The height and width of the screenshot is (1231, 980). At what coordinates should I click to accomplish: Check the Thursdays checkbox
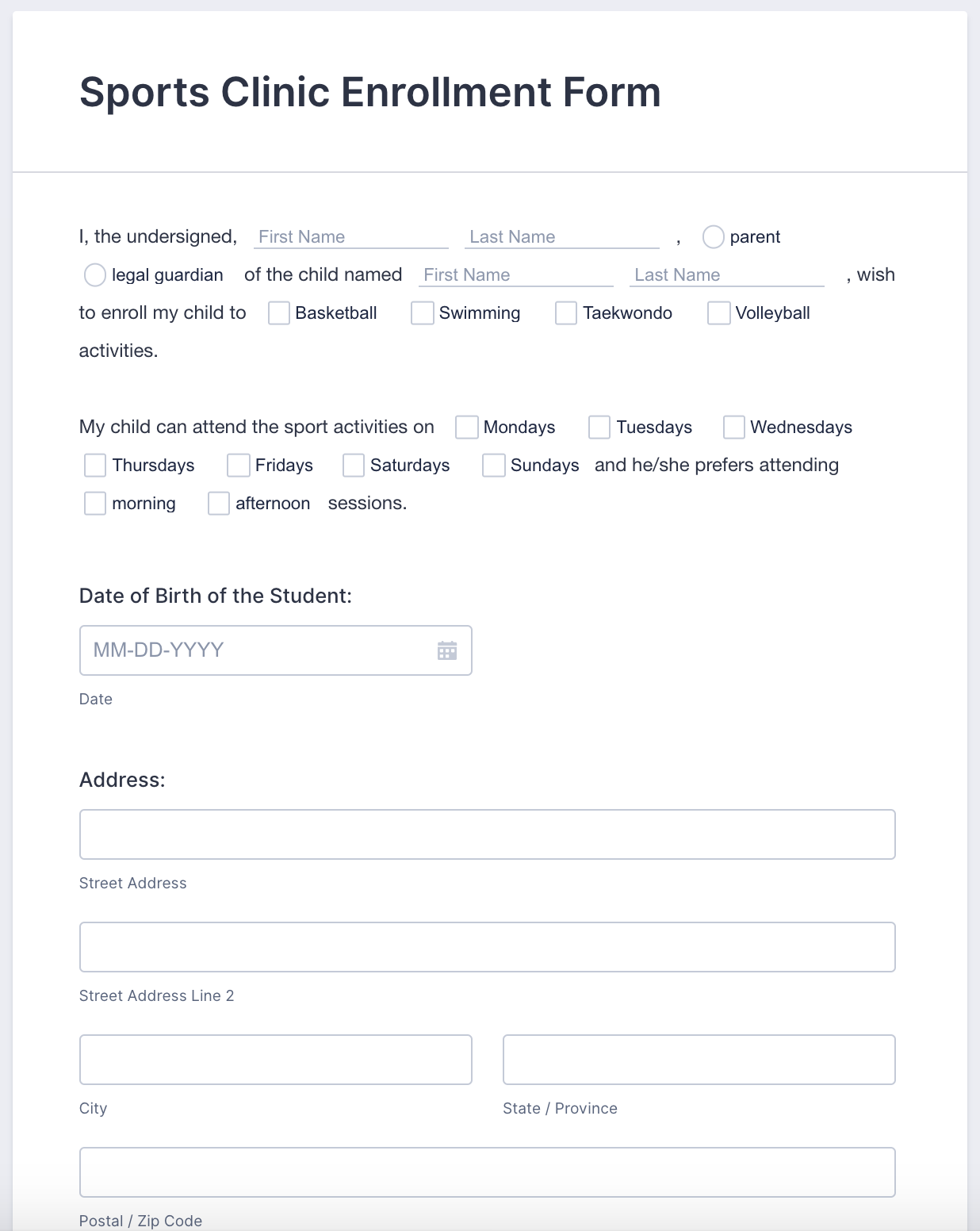coord(95,465)
